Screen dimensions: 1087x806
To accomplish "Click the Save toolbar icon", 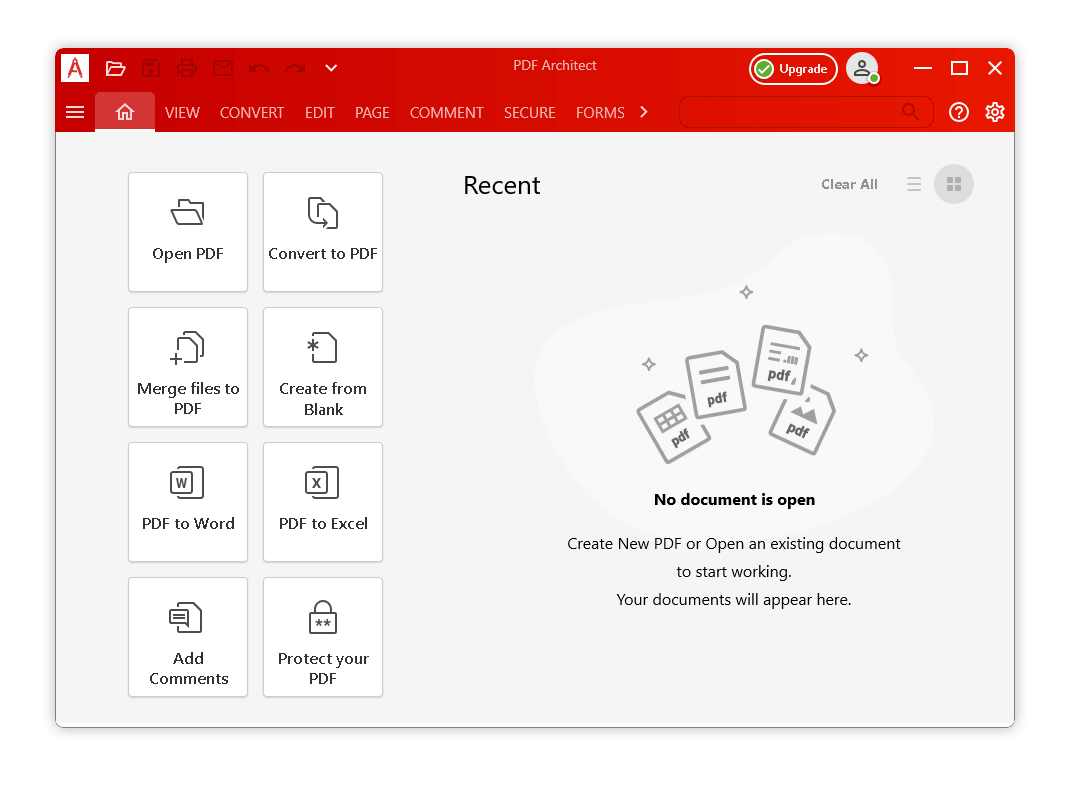I will [151, 68].
